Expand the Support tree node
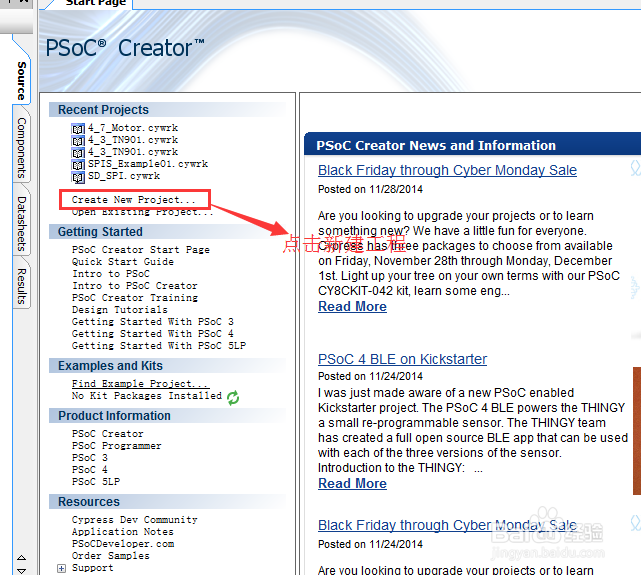 61,568
